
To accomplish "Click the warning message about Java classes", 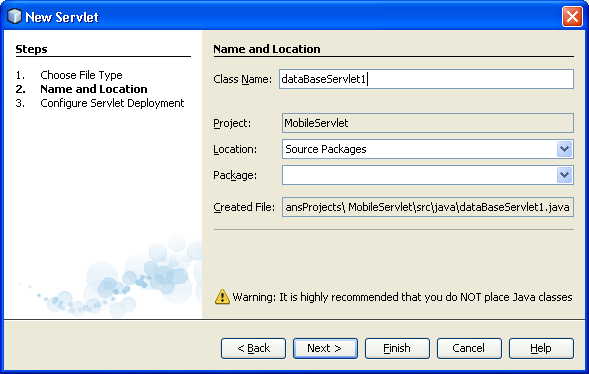I will (402, 297).
